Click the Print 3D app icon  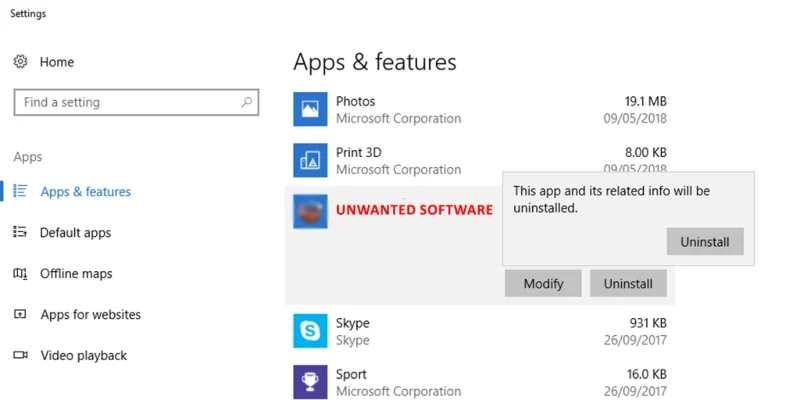(310, 160)
